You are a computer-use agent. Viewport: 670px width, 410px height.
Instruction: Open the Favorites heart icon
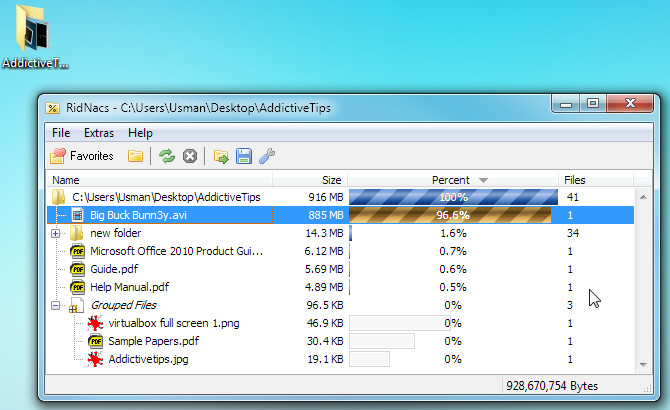pyautogui.click(x=58, y=156)
